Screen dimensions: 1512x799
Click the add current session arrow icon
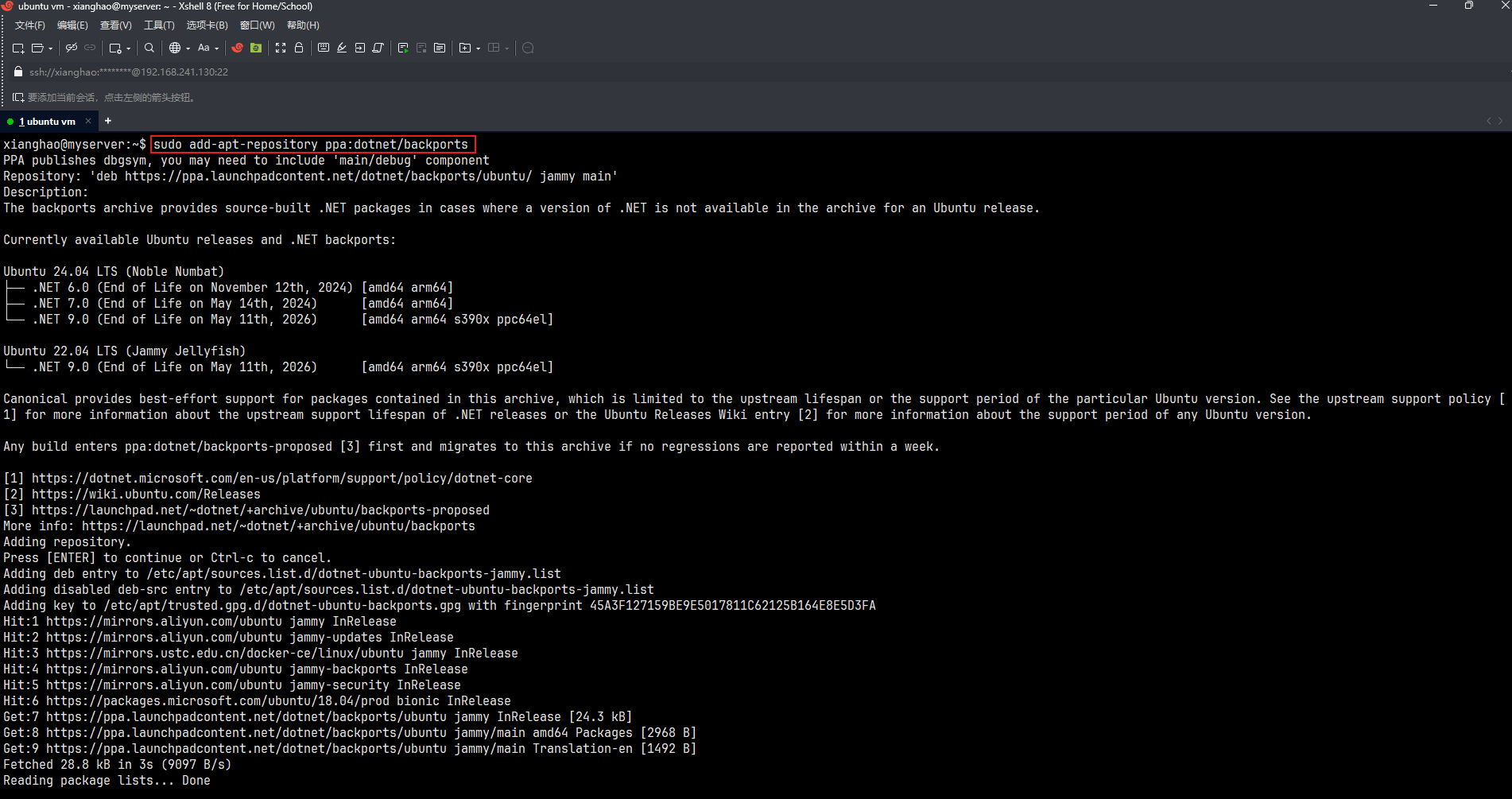(x=18, y=97)
